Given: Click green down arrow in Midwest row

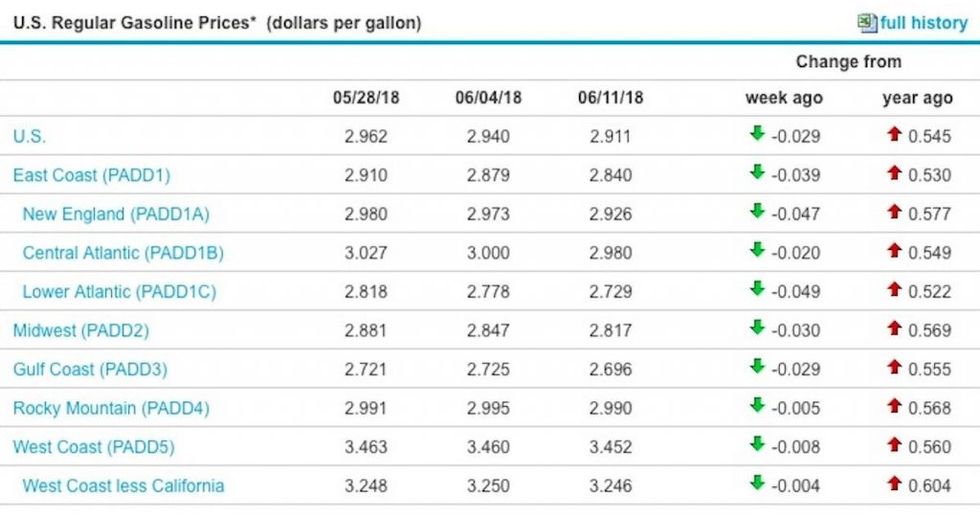Looking at the screenshot, I should (757, 328).
